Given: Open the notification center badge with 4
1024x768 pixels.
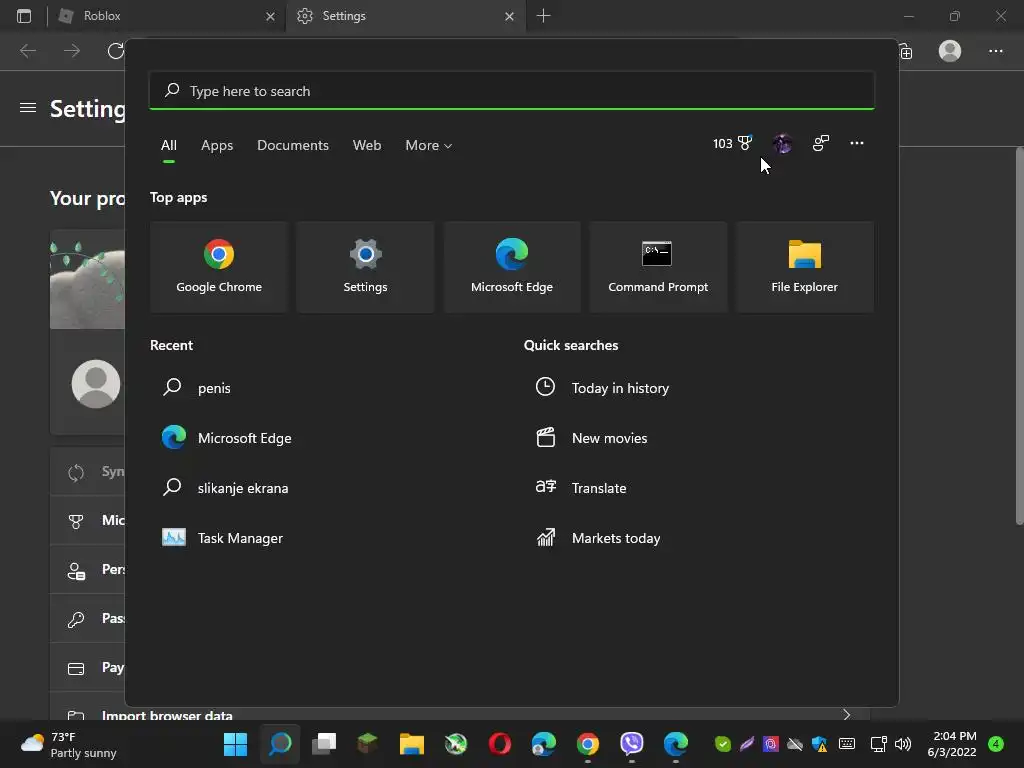Looking at the screenshot, I should (996, 744).
